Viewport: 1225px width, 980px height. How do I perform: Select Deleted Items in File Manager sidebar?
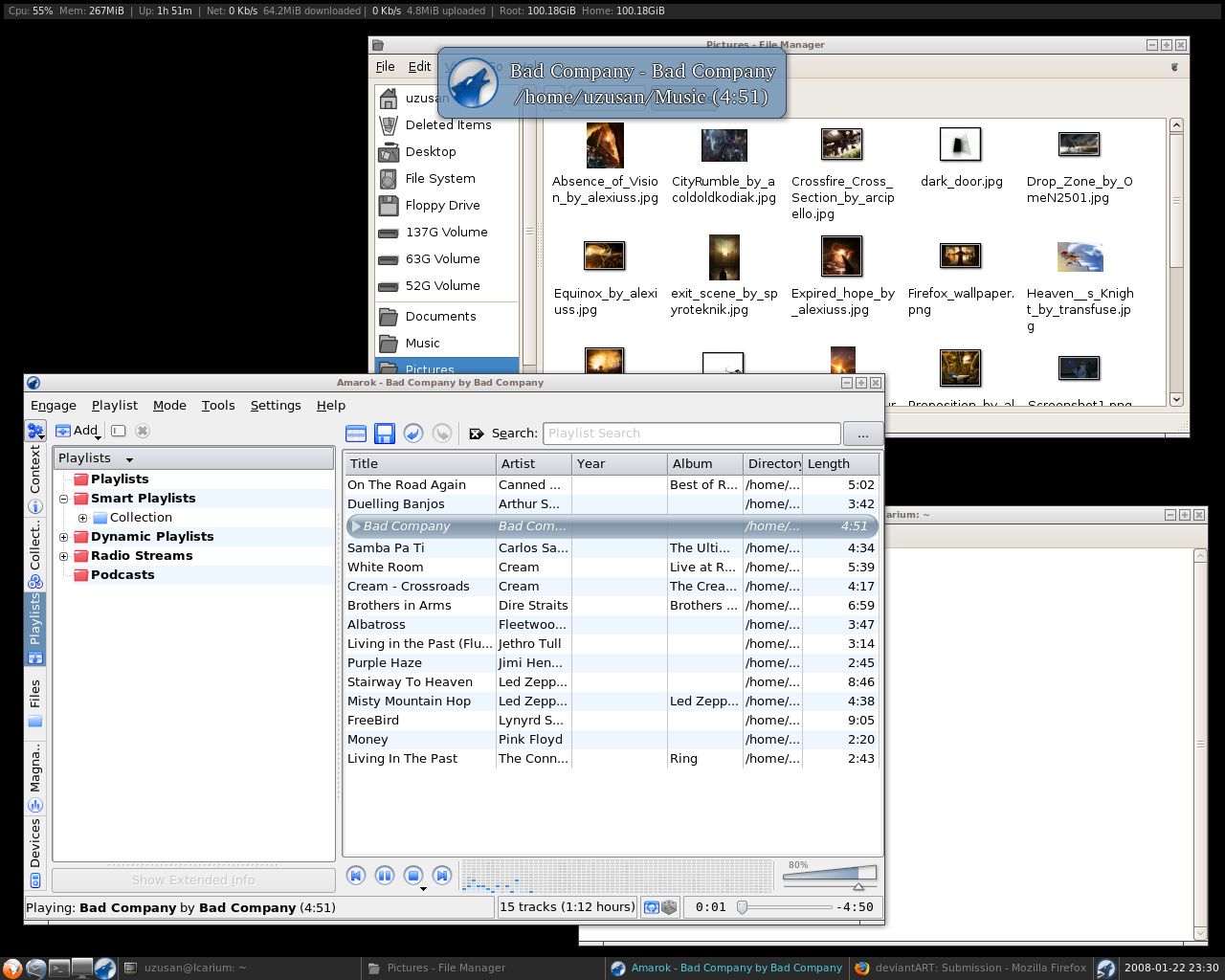point(448,125)
